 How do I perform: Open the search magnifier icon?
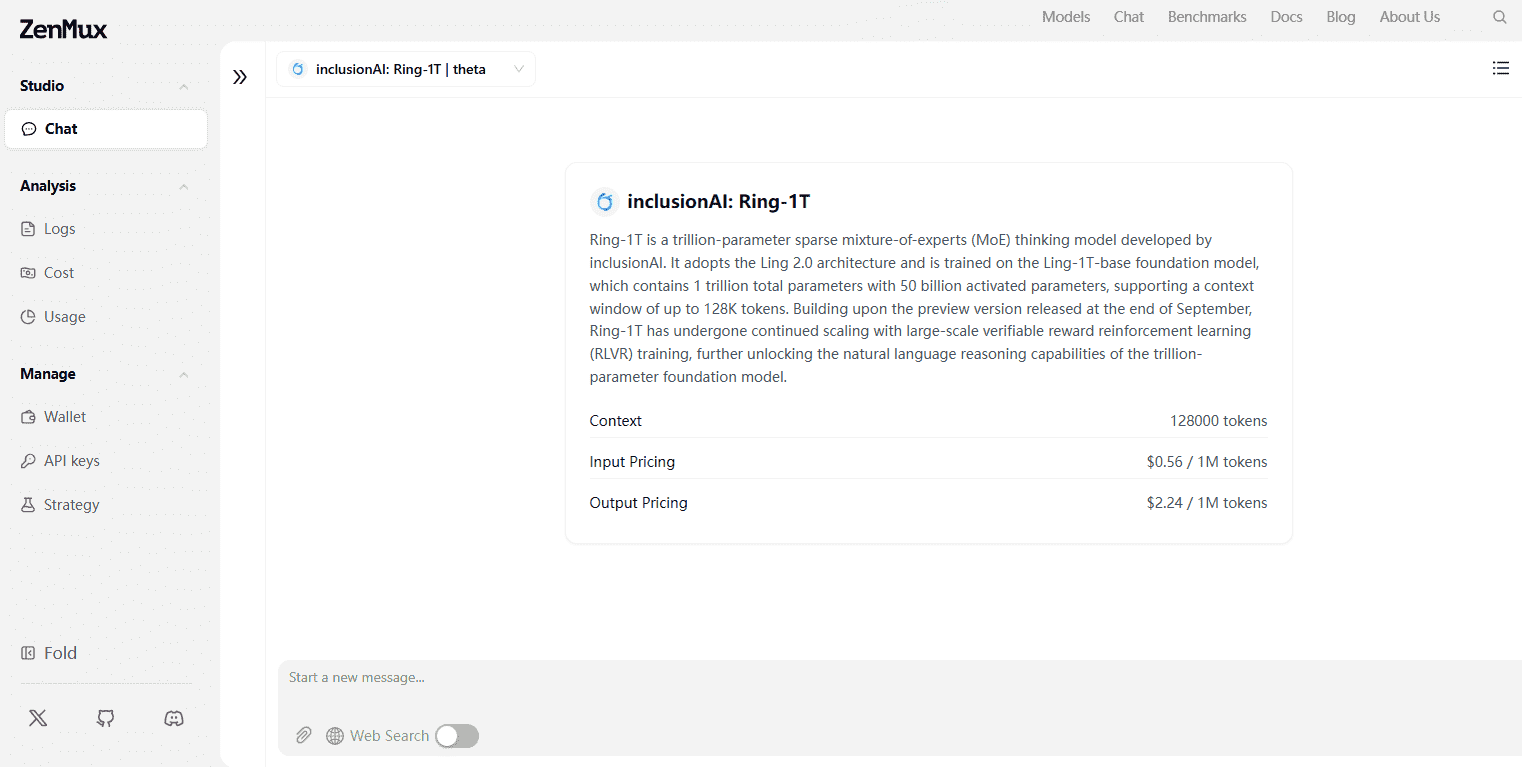[x=1500, y=17]
